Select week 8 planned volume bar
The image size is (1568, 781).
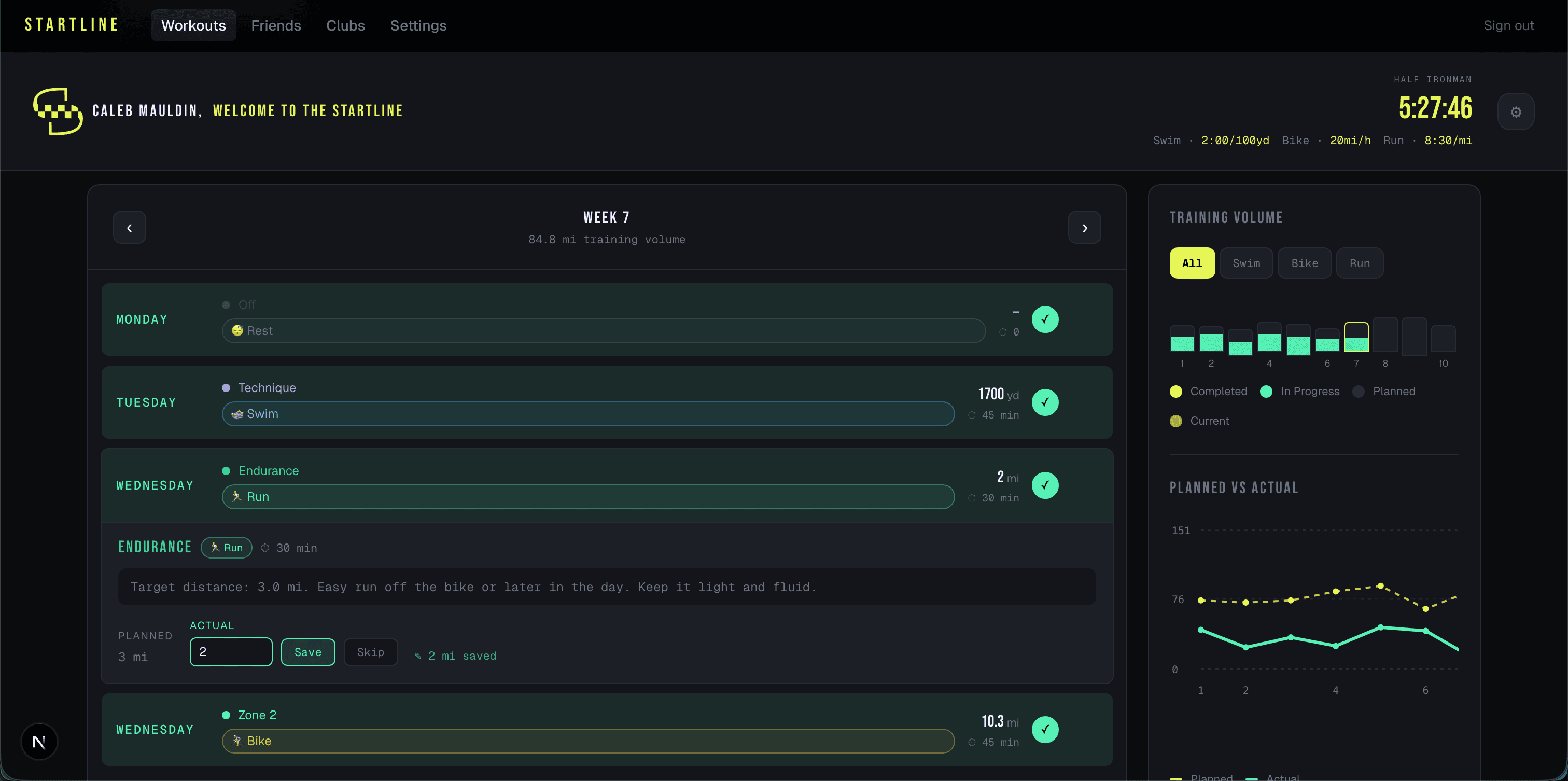point(1385,335)
